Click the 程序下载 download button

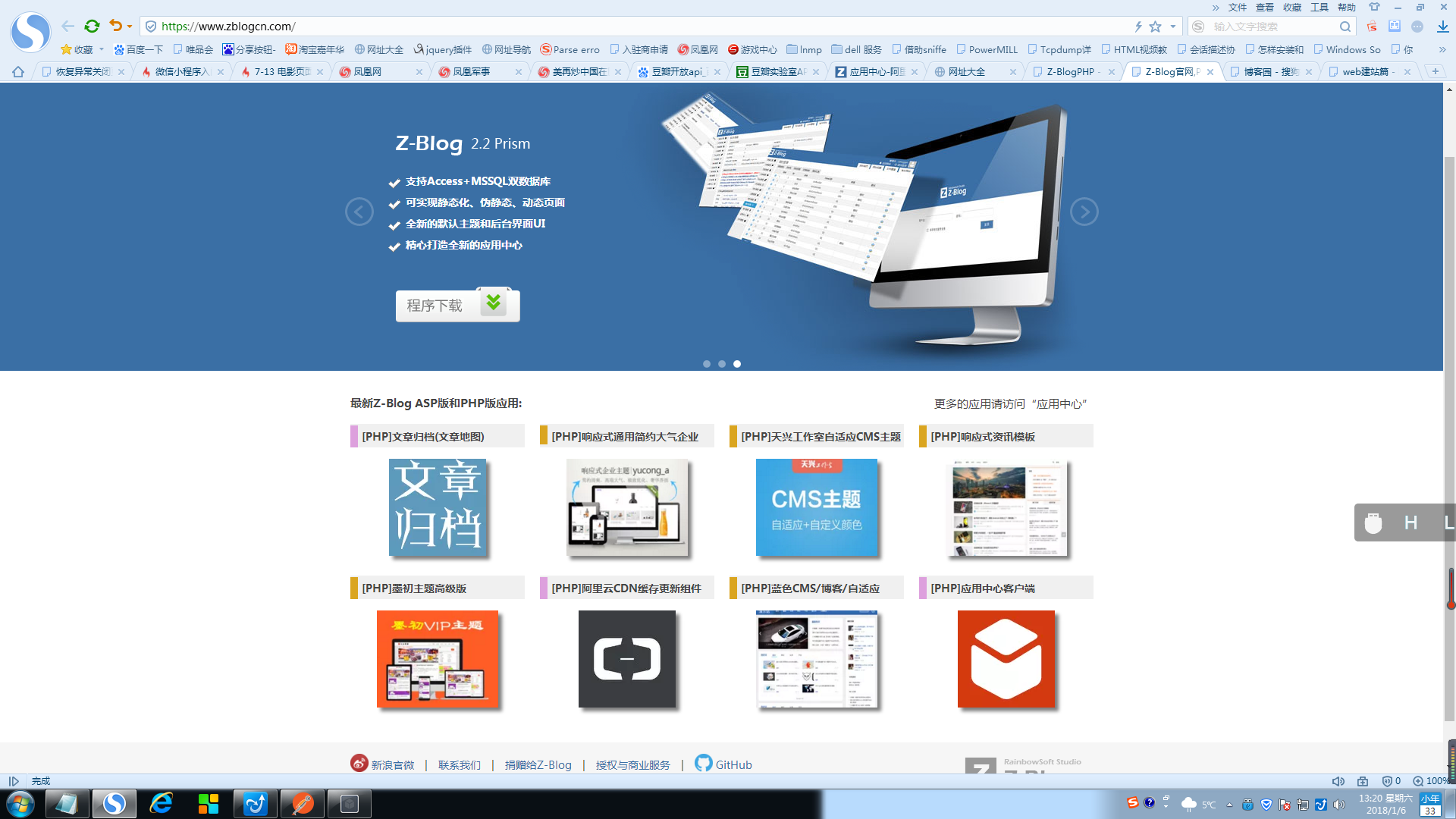pyautogui.click(x=457, y=305)
